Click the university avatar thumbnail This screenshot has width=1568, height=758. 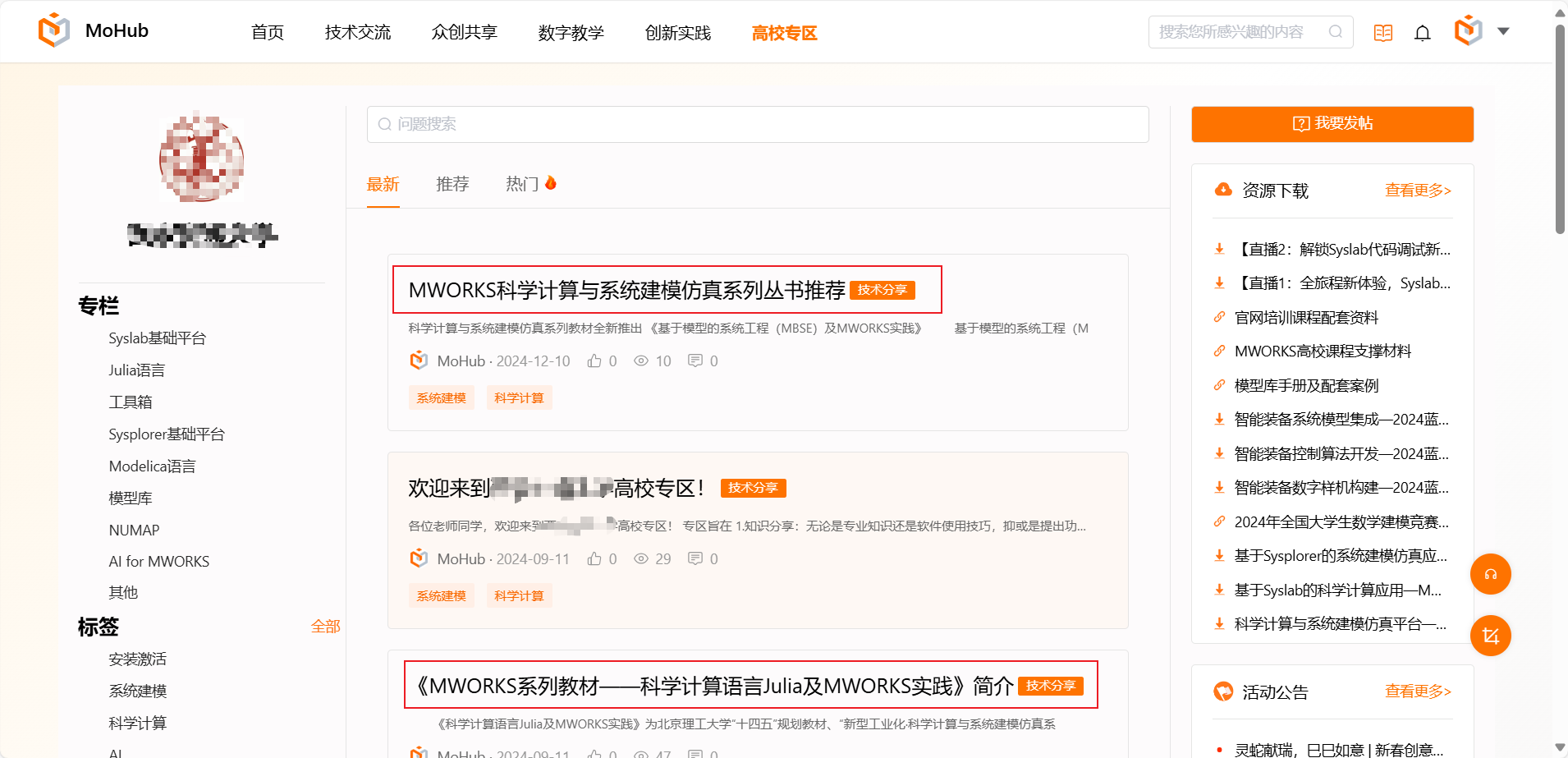(x=202, y=158)
